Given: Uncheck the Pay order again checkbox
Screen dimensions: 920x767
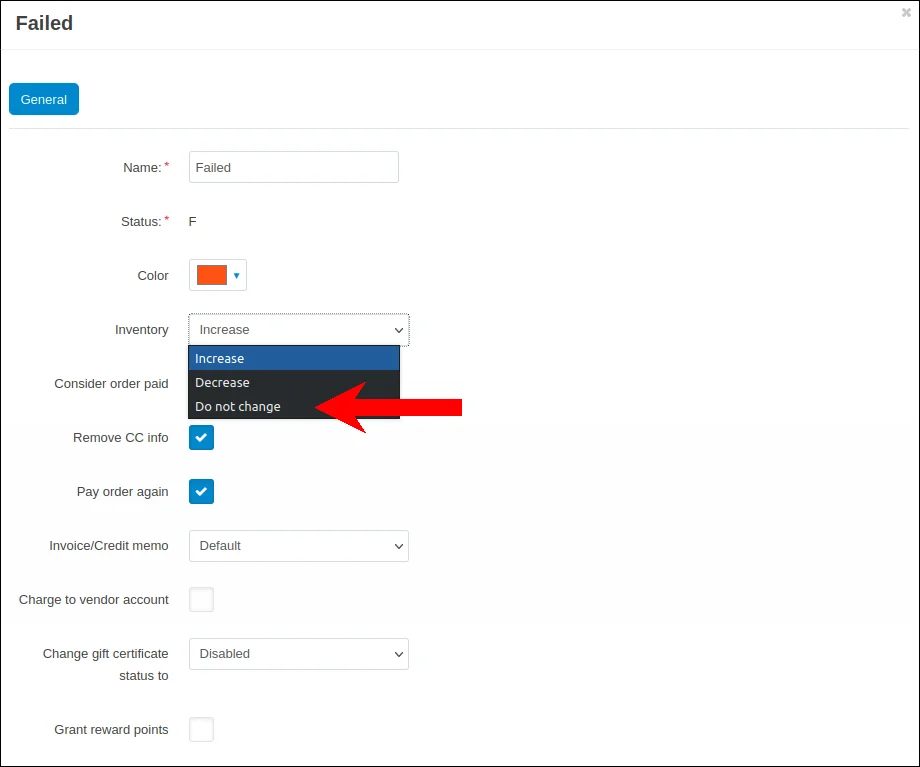Looking at the screenshot, I should [x=201, y=492].
